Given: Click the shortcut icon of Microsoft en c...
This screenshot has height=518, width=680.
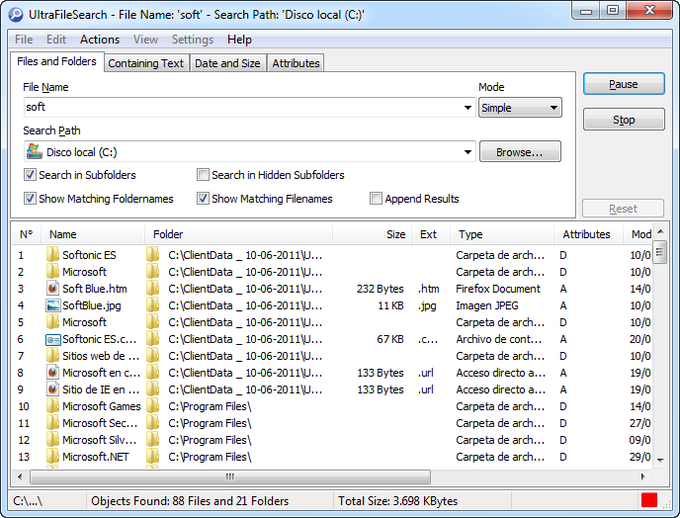Looking at the screenshot, I should (52, 373).
